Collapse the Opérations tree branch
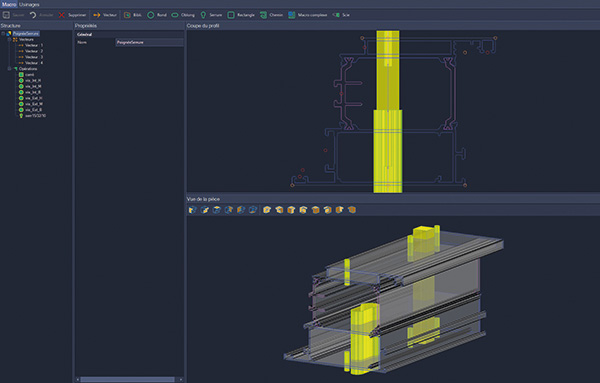600x383 pixels. pos(9,69)
